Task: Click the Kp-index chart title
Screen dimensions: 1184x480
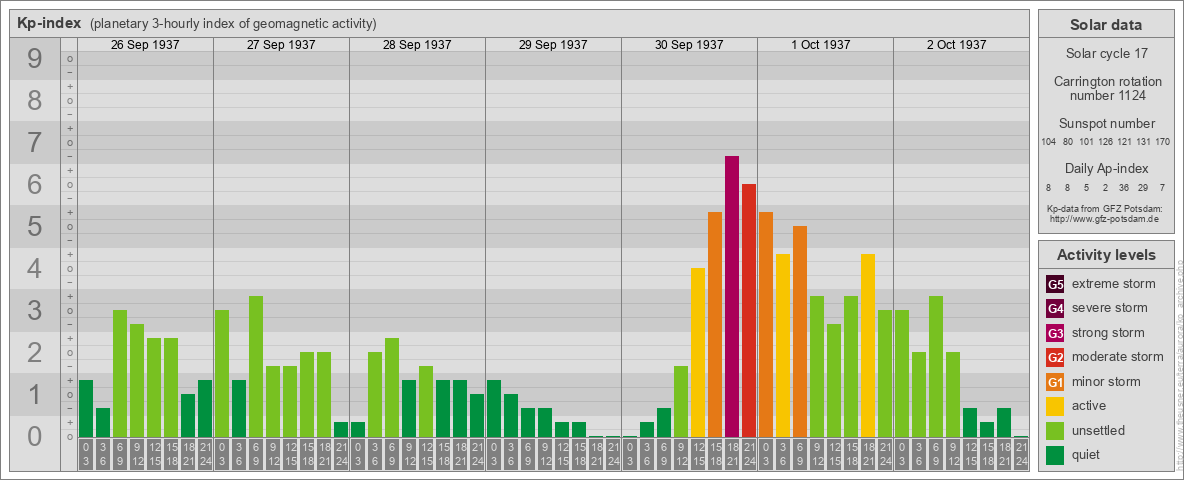Action: 48,23
